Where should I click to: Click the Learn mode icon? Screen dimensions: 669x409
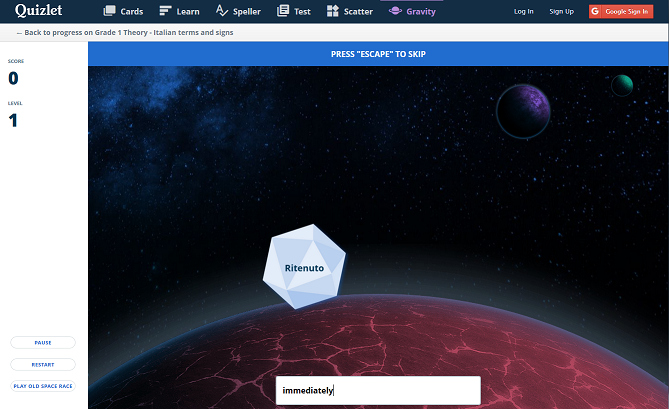coord(165,11)
